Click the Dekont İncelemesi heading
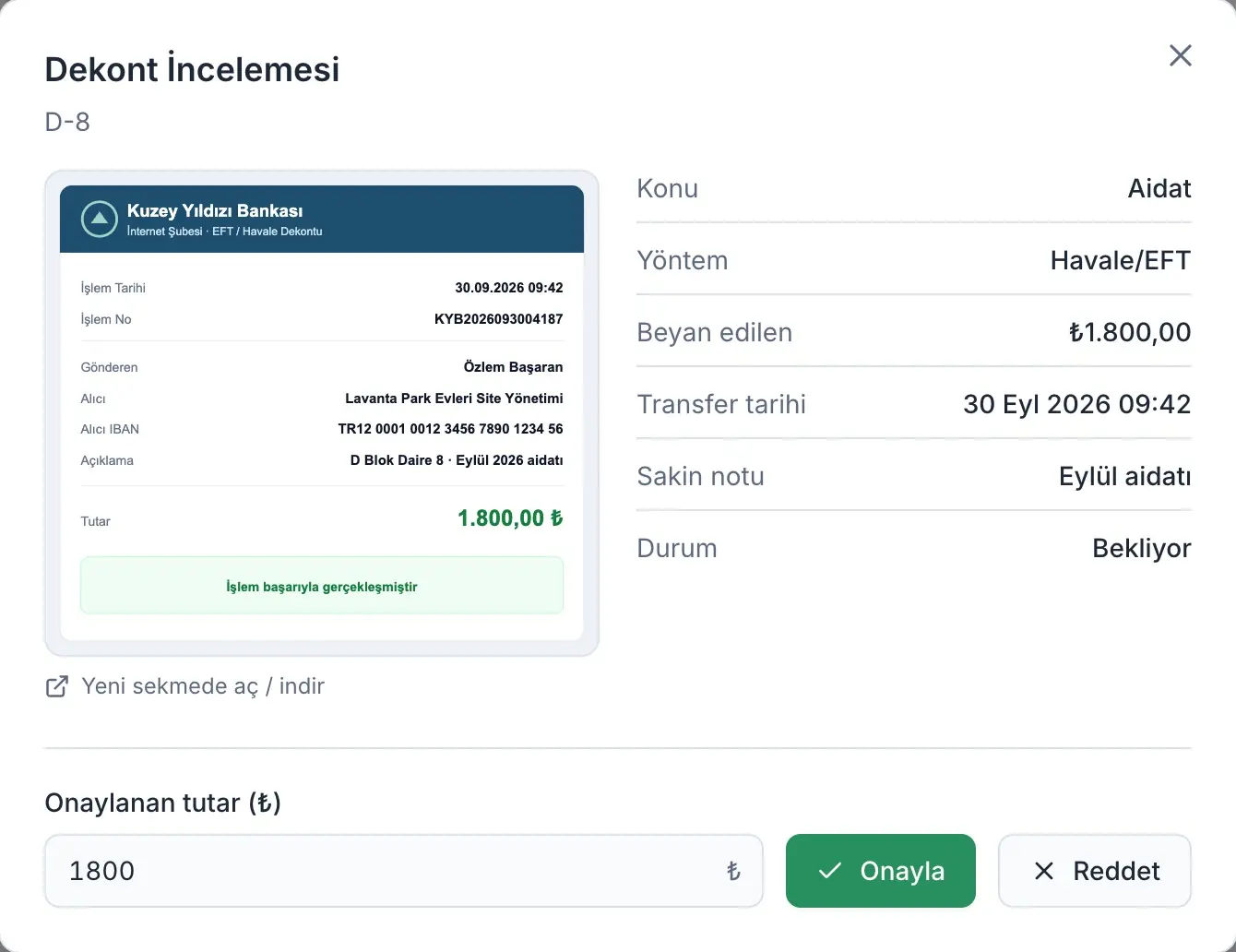The image size is (1236, 952). [x=192, y=69]
